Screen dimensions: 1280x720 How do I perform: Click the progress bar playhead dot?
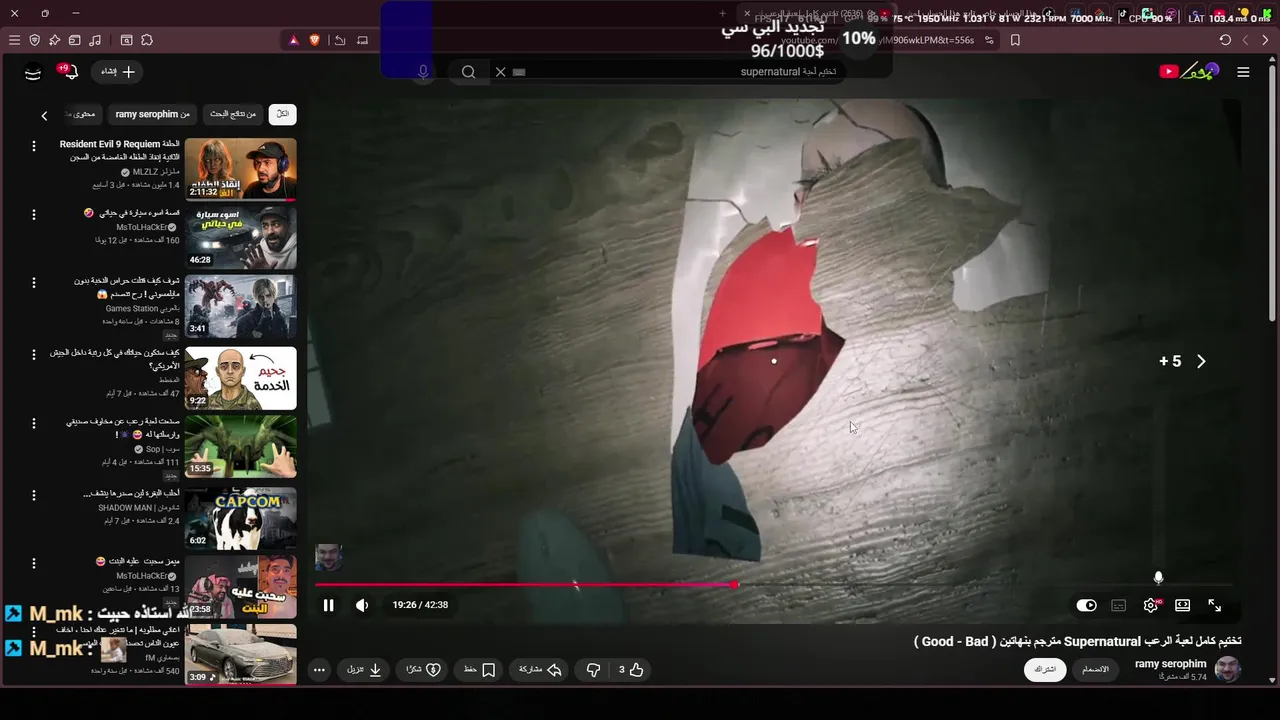pos(735,584)
